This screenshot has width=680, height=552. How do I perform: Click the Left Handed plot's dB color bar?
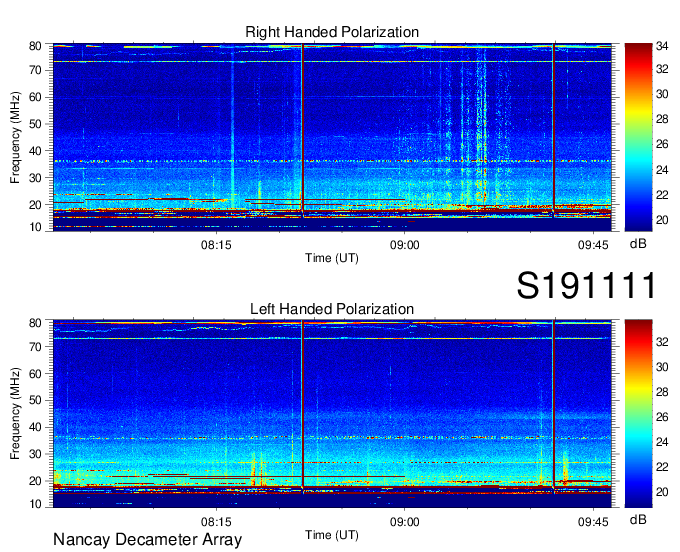638,414
